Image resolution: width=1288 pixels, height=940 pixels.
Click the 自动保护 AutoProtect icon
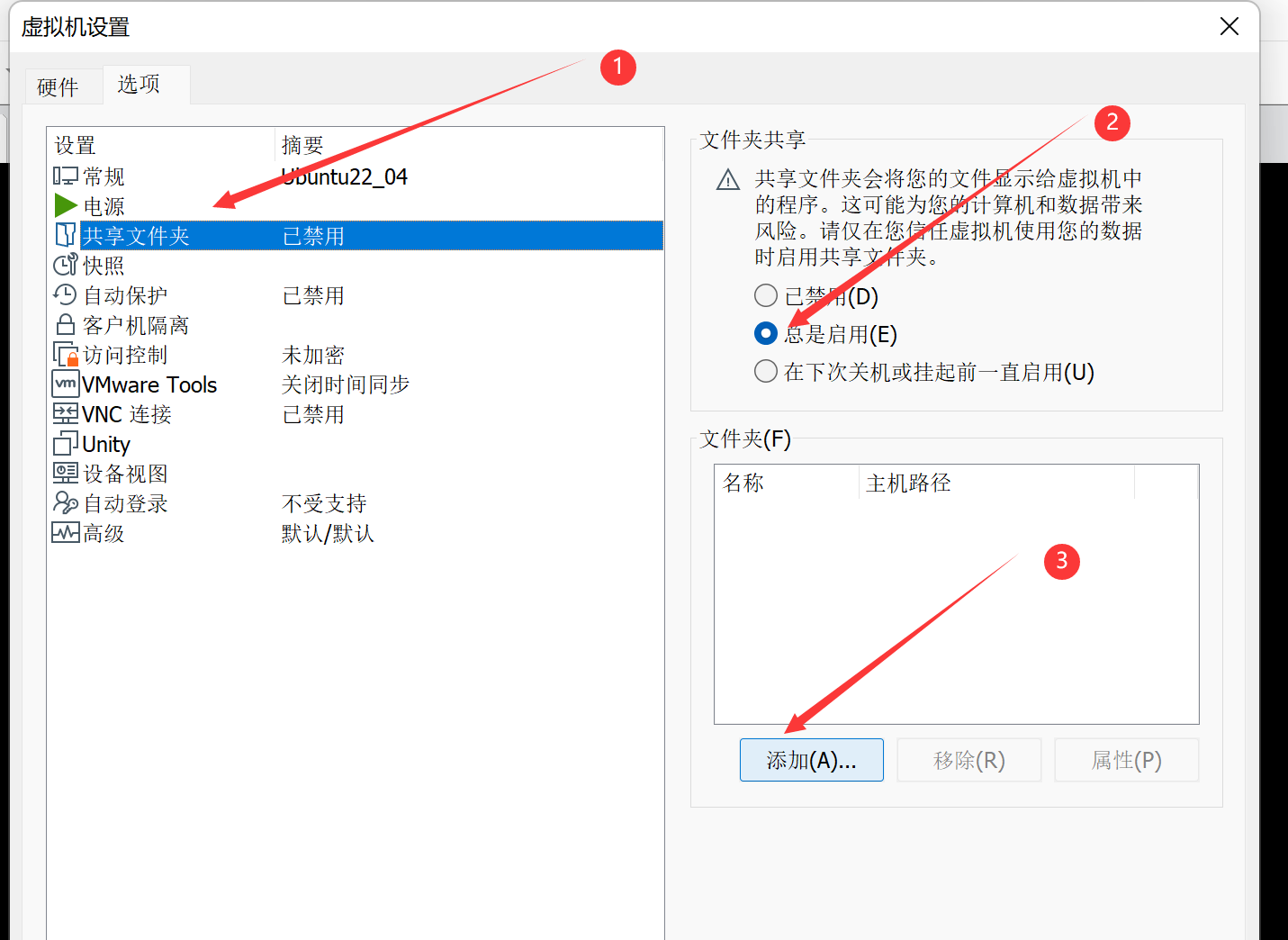[x=66, y=294]
